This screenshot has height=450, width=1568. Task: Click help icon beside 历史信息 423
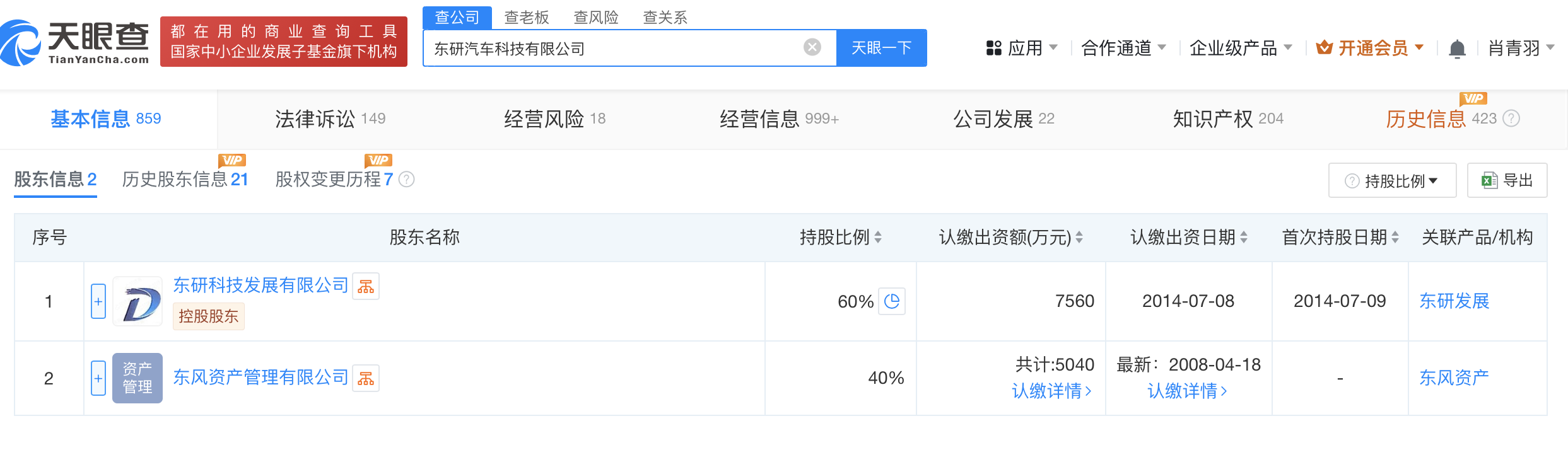click(x=1511, y=118)
